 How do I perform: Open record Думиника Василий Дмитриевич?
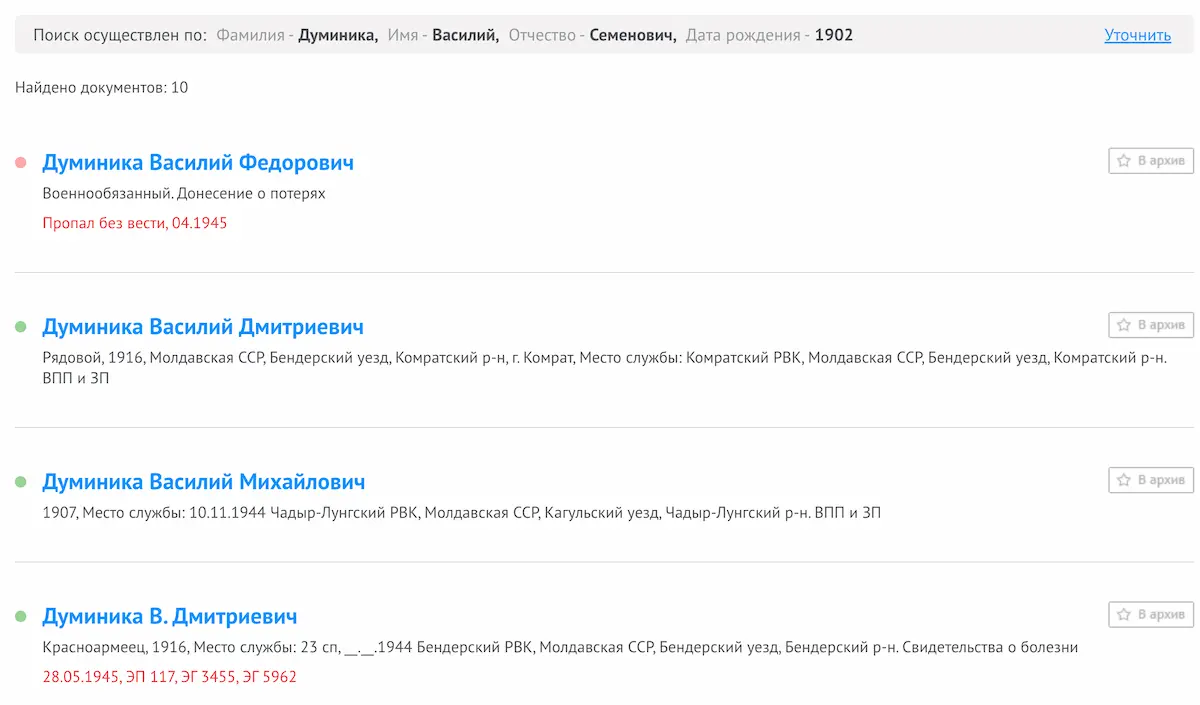(203, 326)
